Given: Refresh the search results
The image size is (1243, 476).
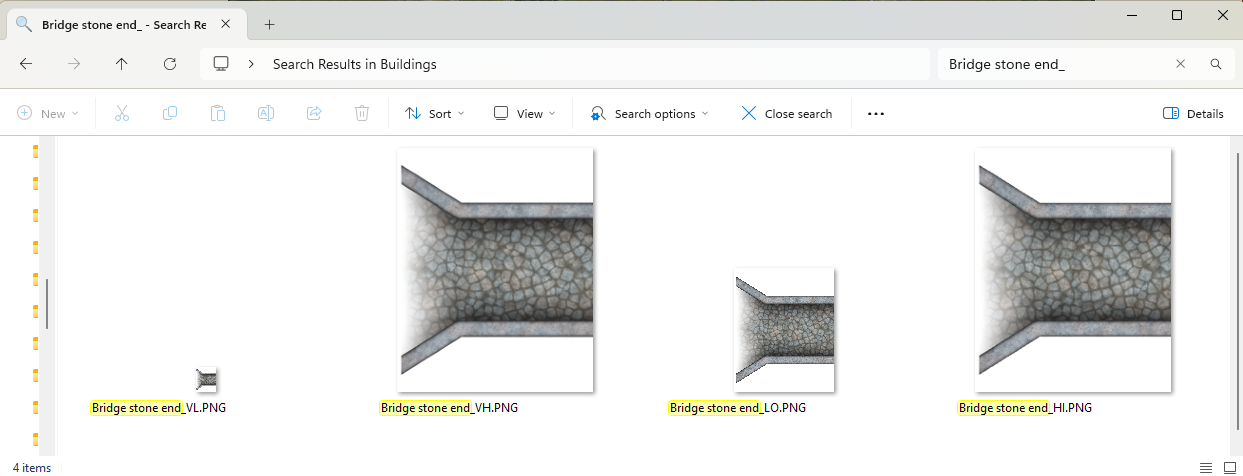Looking at the screenshot, I should [x=170, y=64].
